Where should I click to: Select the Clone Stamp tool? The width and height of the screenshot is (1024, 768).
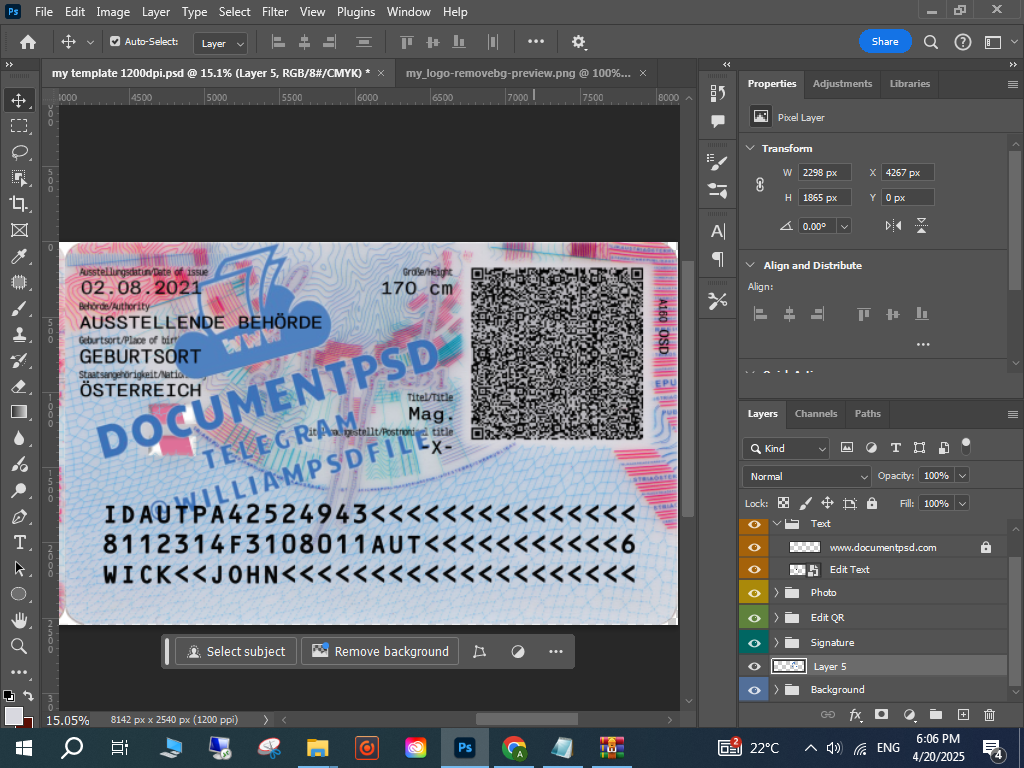19,334
